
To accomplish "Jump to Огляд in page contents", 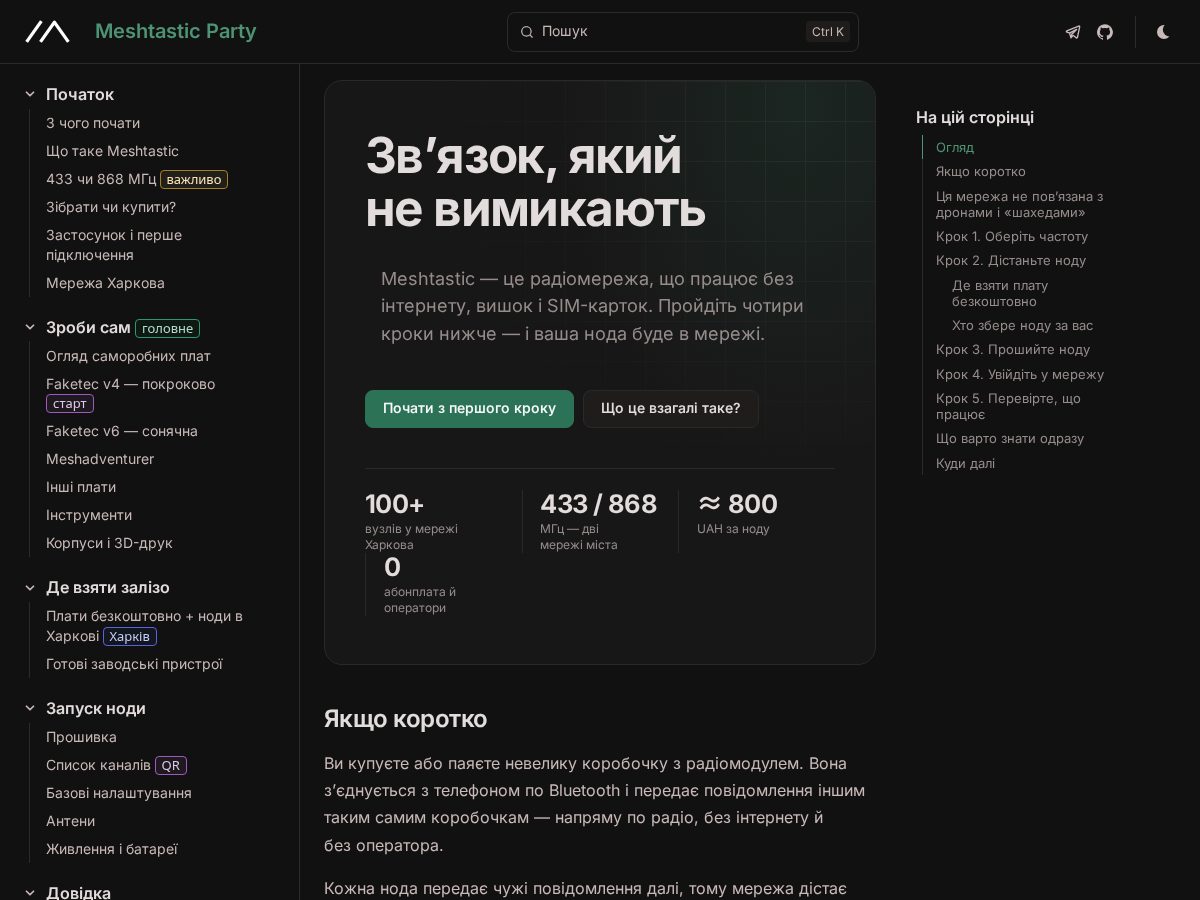I will tap(955, 147).
